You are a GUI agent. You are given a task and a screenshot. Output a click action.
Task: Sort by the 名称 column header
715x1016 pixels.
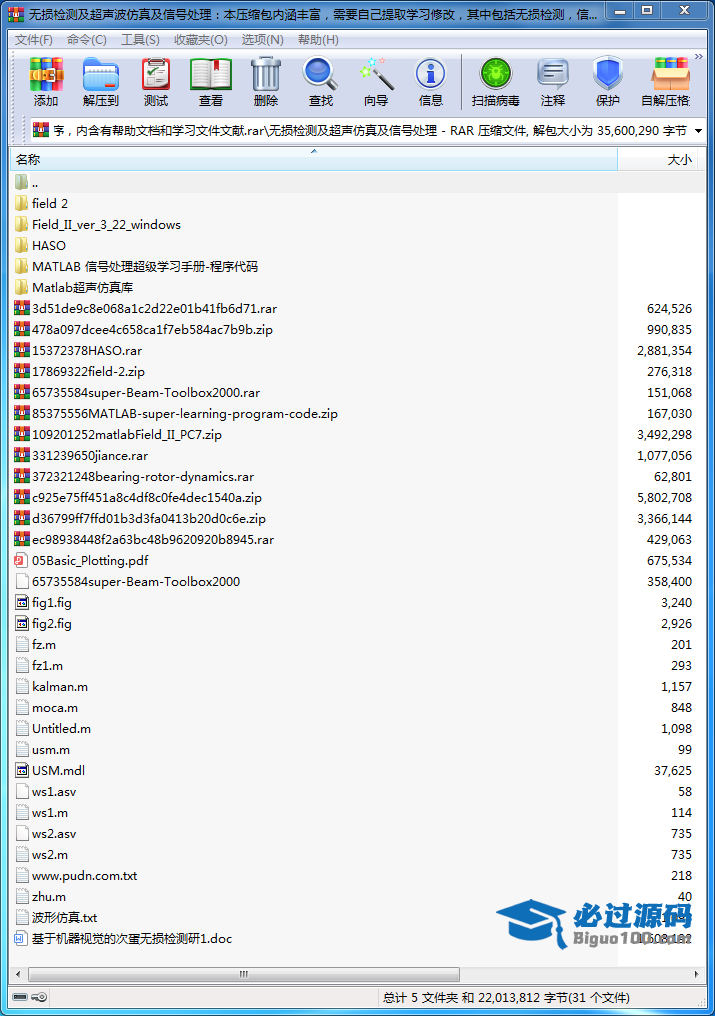click(314, 159)
